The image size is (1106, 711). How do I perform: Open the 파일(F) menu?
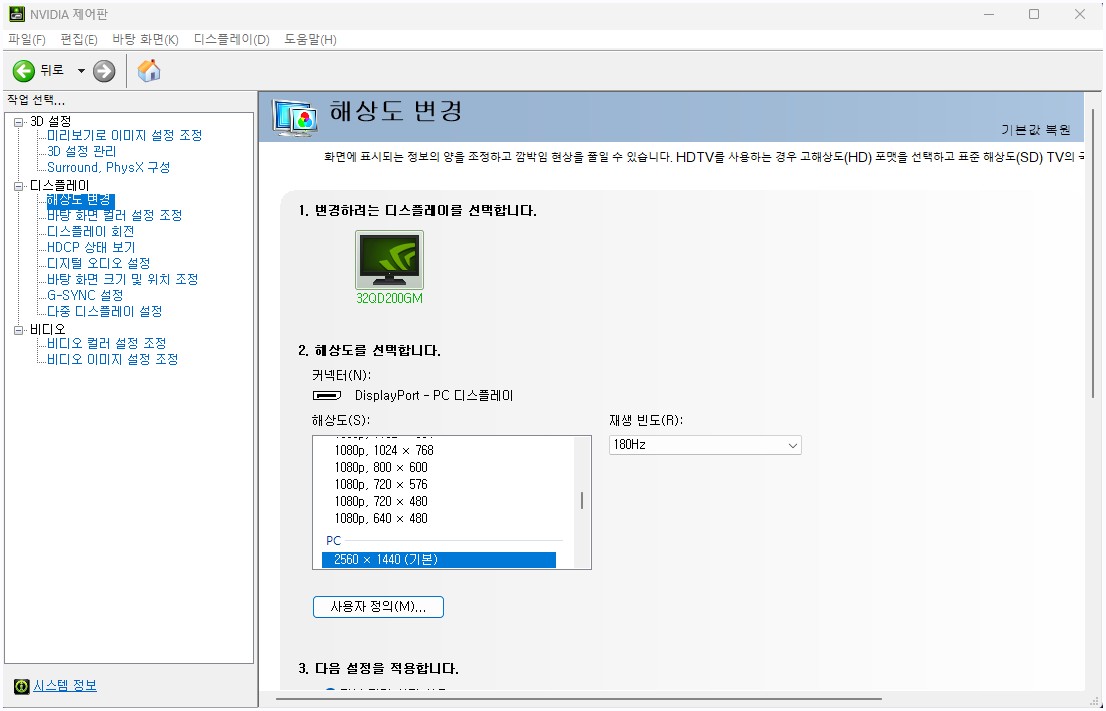coord(27,40)
